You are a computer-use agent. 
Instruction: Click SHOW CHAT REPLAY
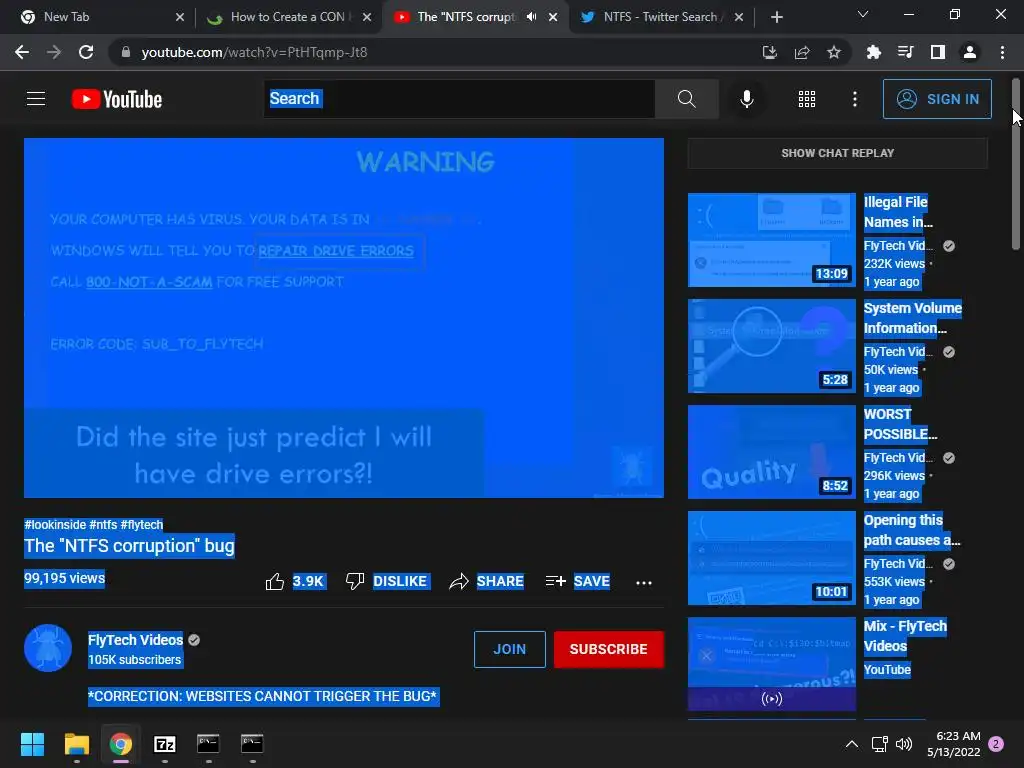(837, 153)
